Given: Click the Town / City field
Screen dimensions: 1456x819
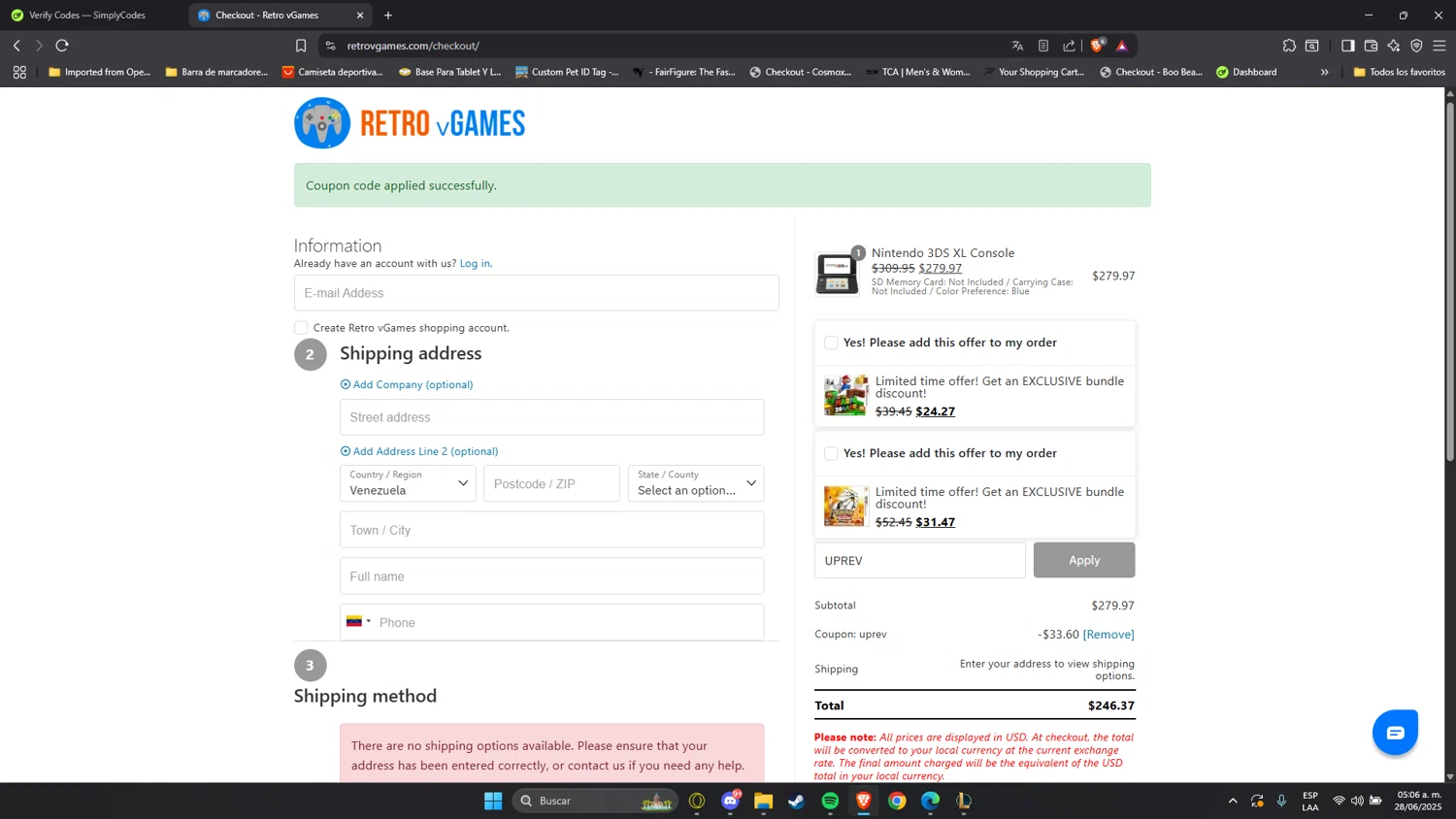Looking at the screenshot, I should [552, 530].
